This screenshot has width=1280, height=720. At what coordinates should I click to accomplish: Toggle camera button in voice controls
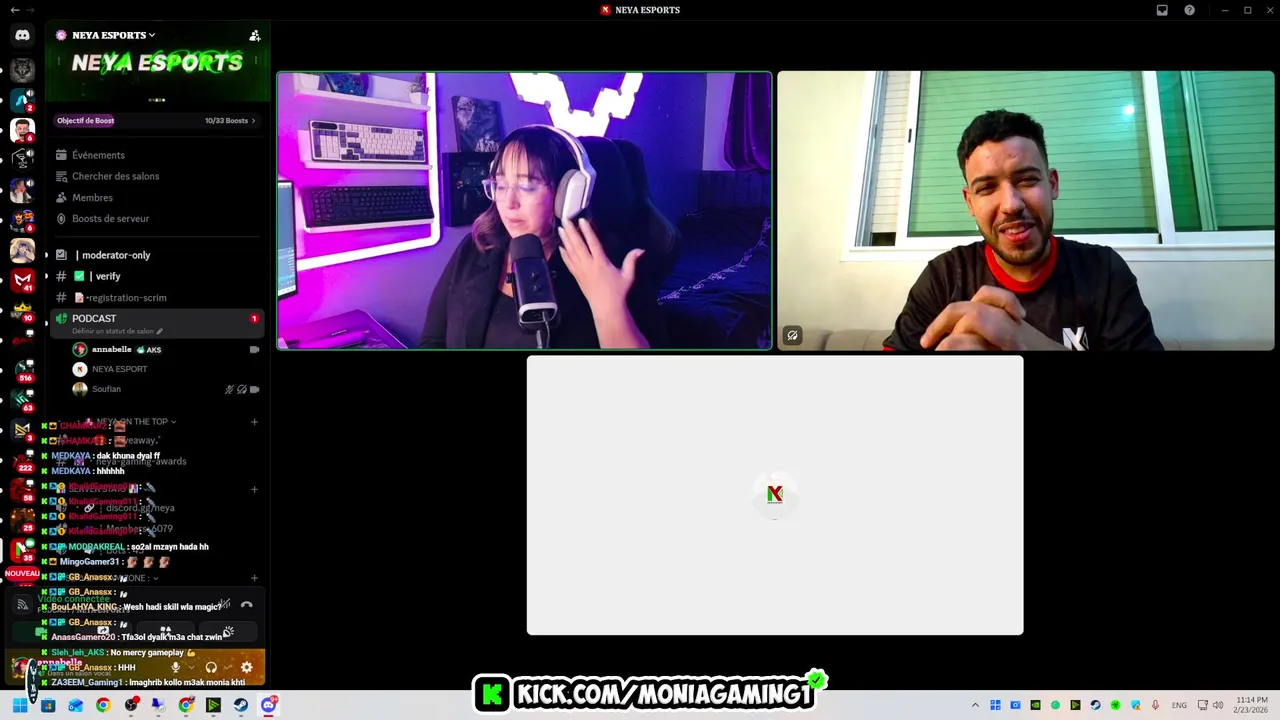[x=41, y=632]
